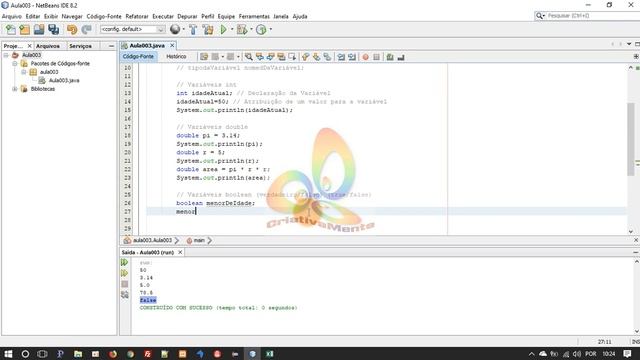
Task: Open Aula003.java in project tree
Action: [64, 80]
